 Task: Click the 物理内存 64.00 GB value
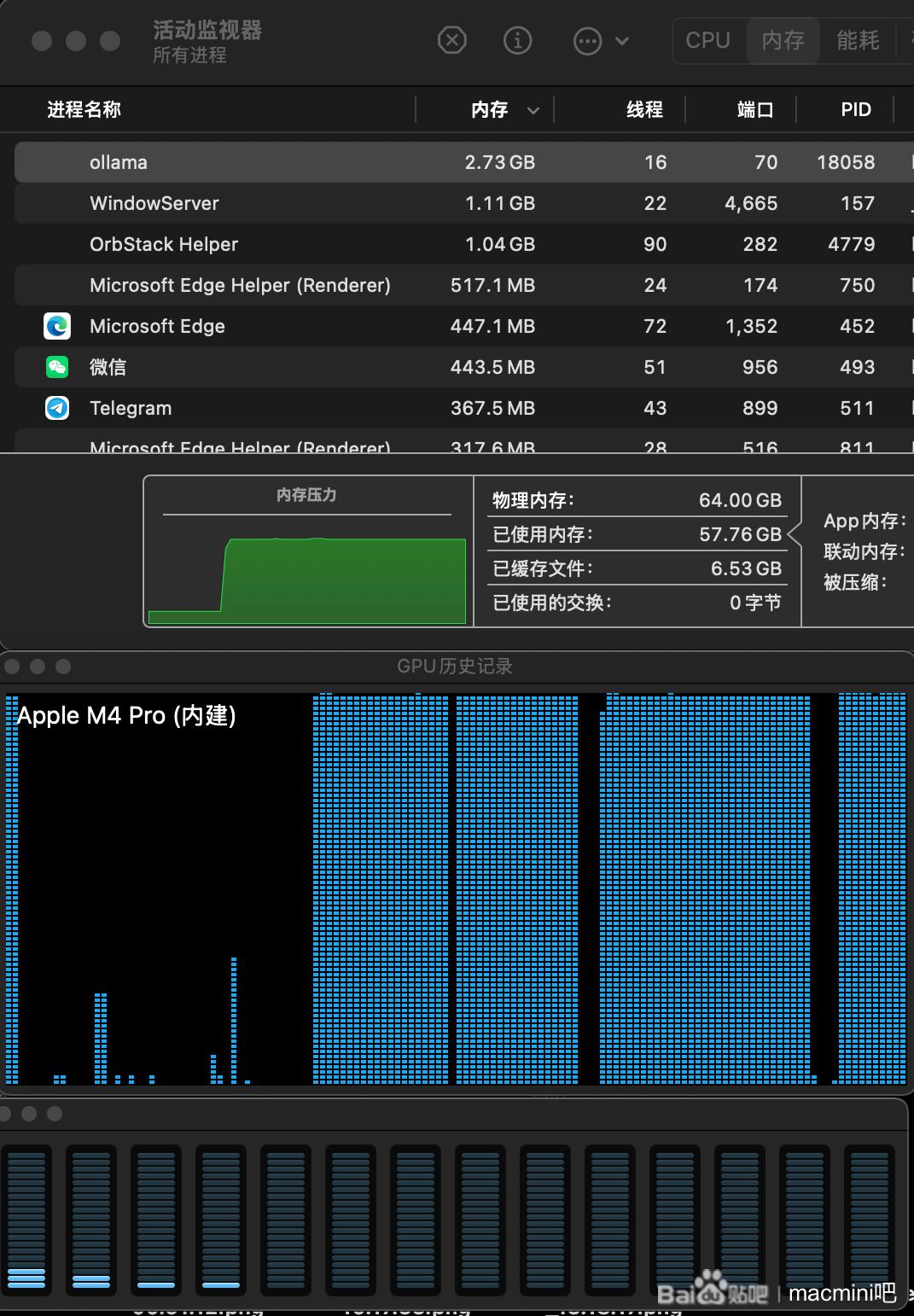[x=740, y=500]
